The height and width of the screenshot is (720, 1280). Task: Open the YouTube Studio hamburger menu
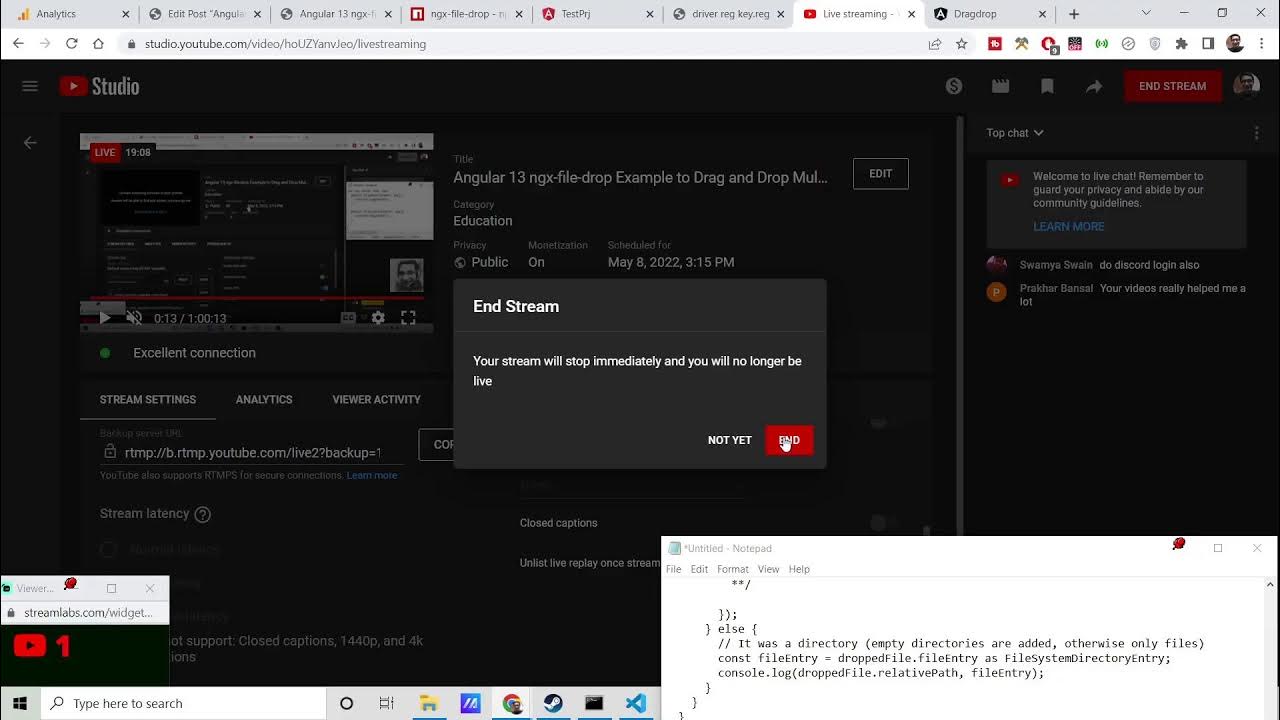[x=30, y=86]
